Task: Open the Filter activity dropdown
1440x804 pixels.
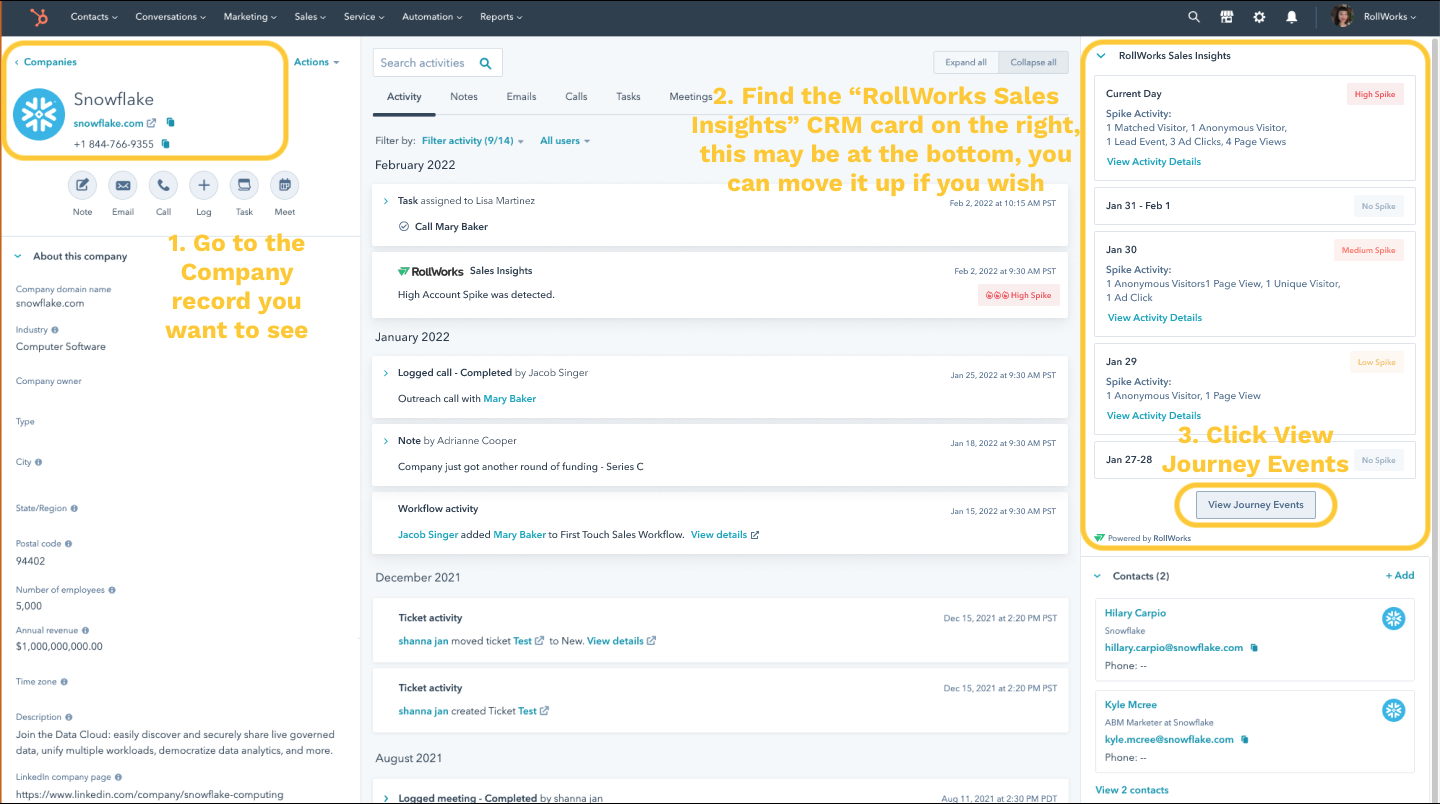Action: point(473,141)
